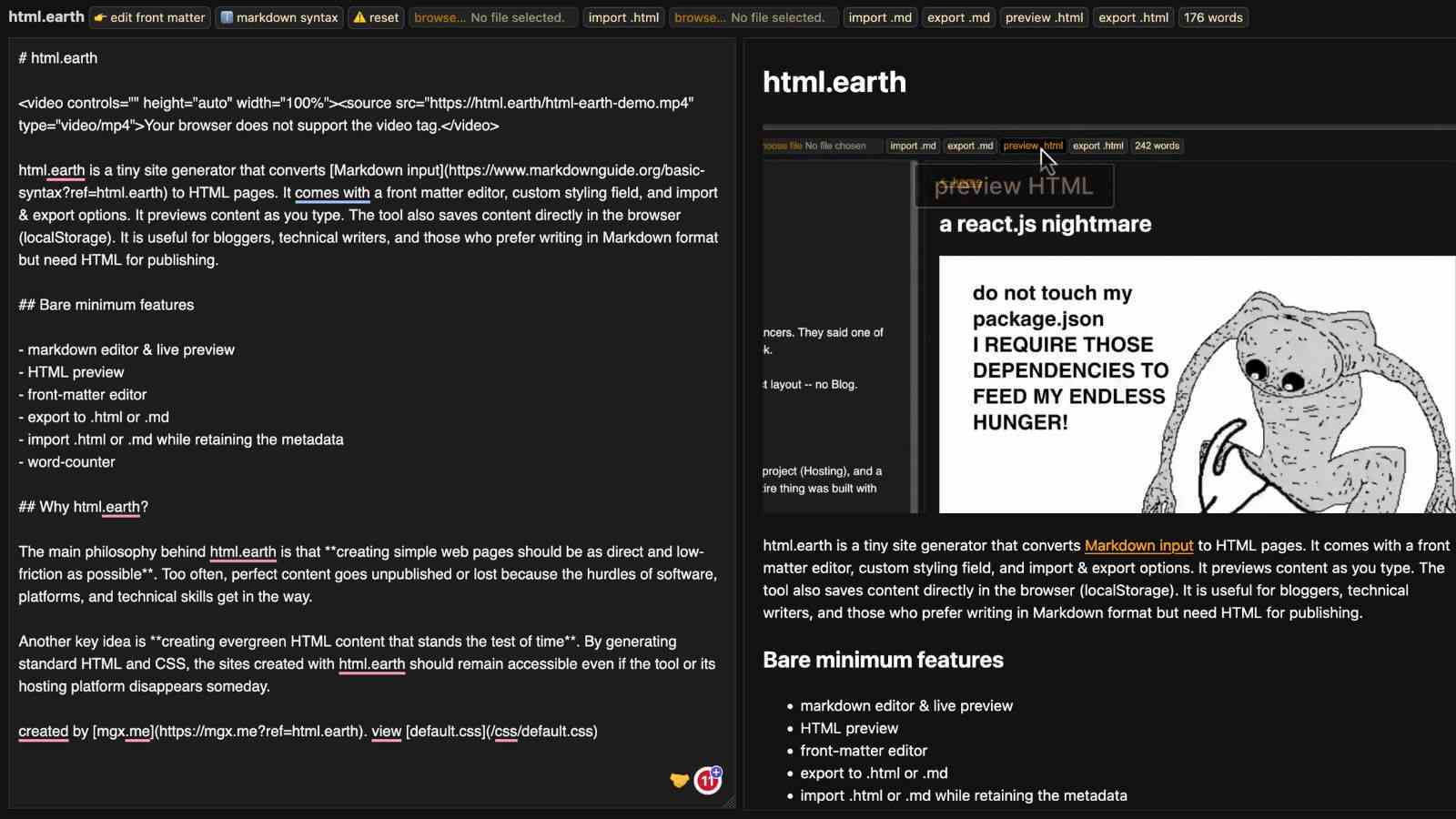
Task: Play the html.earth demo video in preview
Action: click(1109, 319)
